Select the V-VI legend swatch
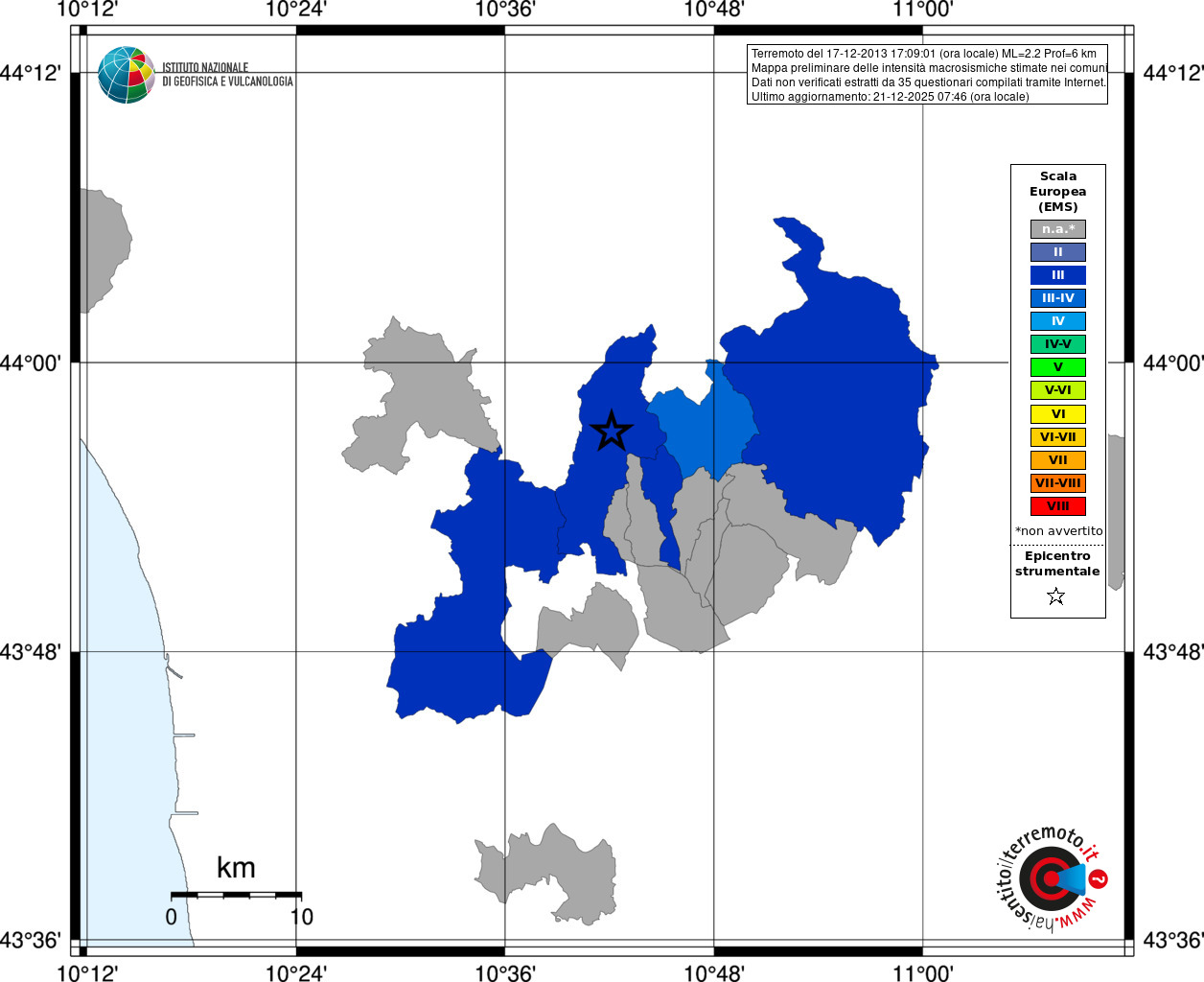 1058,390
